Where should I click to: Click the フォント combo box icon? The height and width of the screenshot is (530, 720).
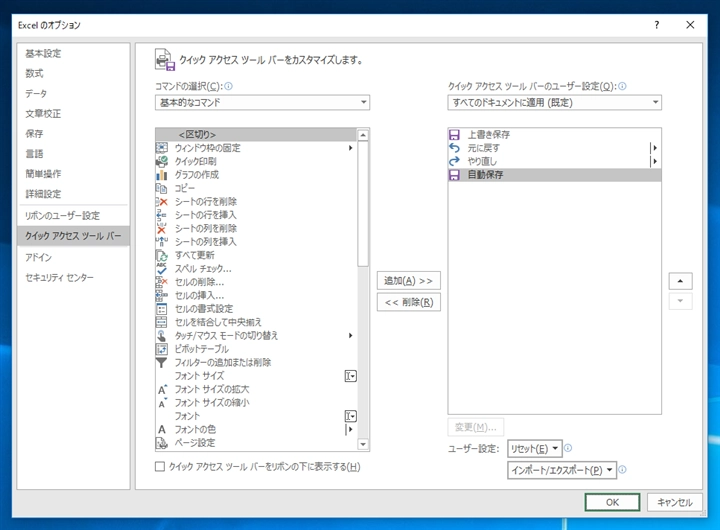coord(350,416)
